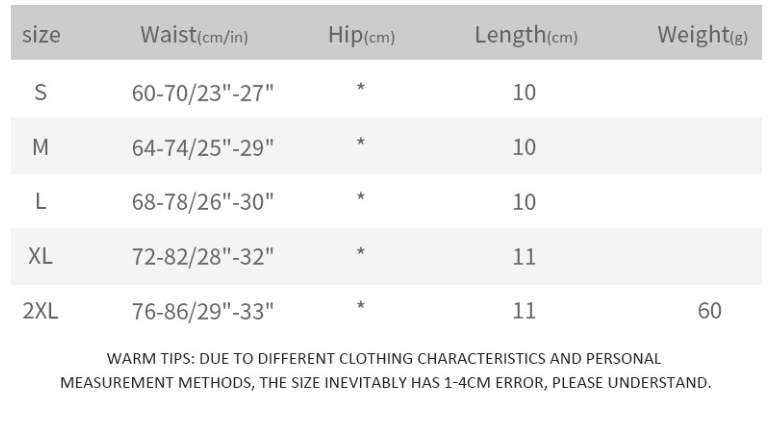
Task: Select the Waist(cm/in) column header
Action: pyautogui.click(x=194, y=35)
